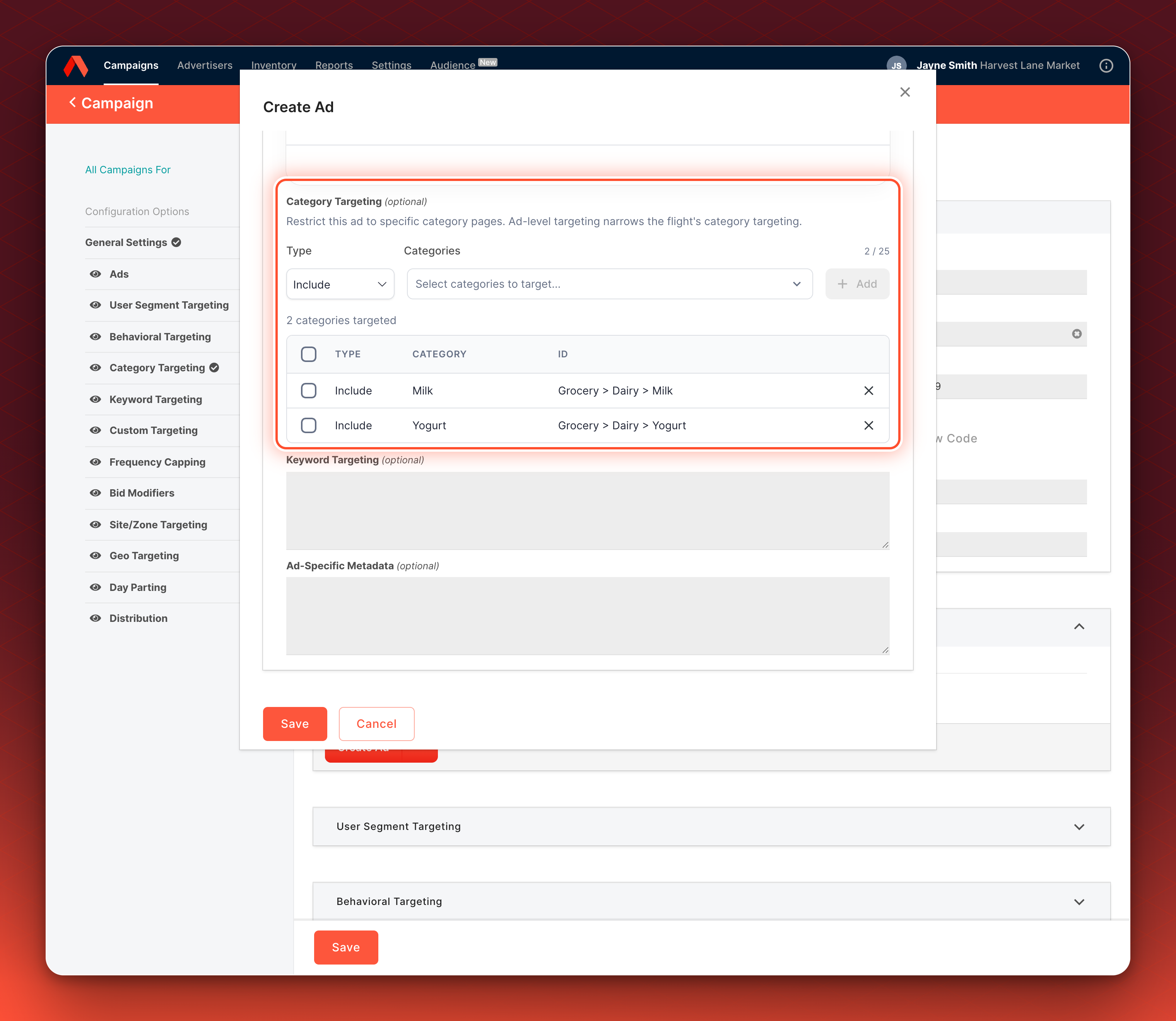The image size is (1176, 1021).
Task: Click the Ad-Specific Metadata text area
Action: (x=588, y=616)
